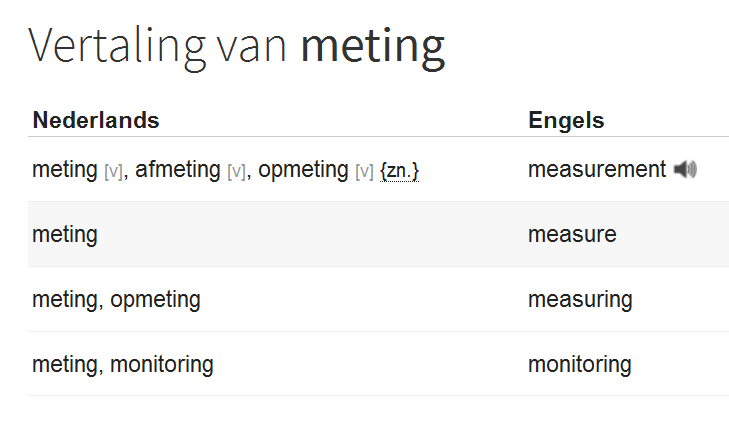Viewport: 729px width, 433px height.
Task: Click the Dutch word afmeting
Action: pyautogui.click(x=178, y=170)
